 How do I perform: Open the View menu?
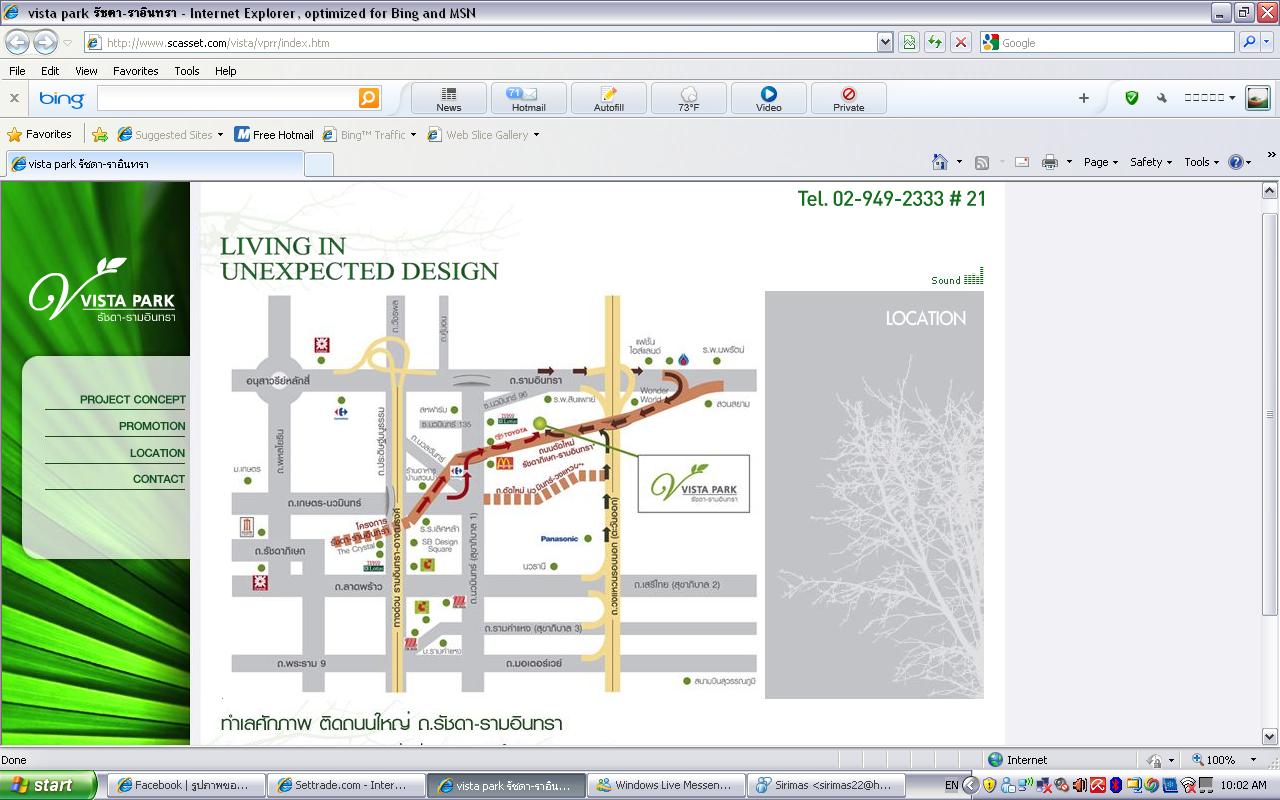86,71
